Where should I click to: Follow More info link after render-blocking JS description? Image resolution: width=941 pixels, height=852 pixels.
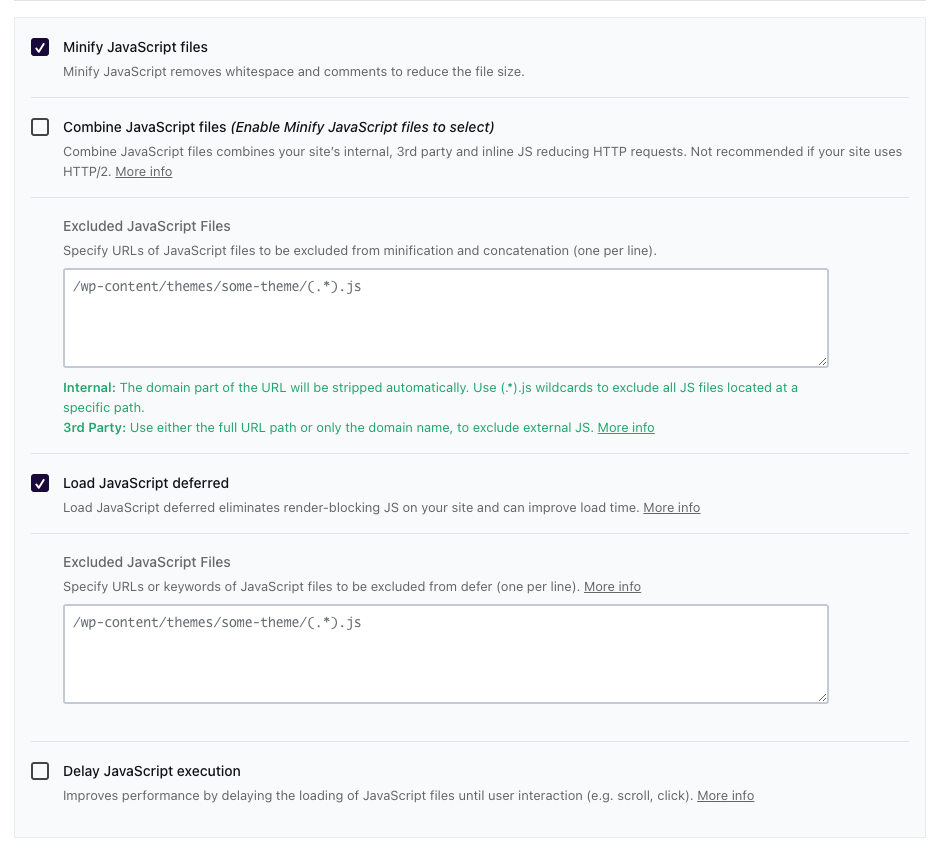(x=671, y=508)
